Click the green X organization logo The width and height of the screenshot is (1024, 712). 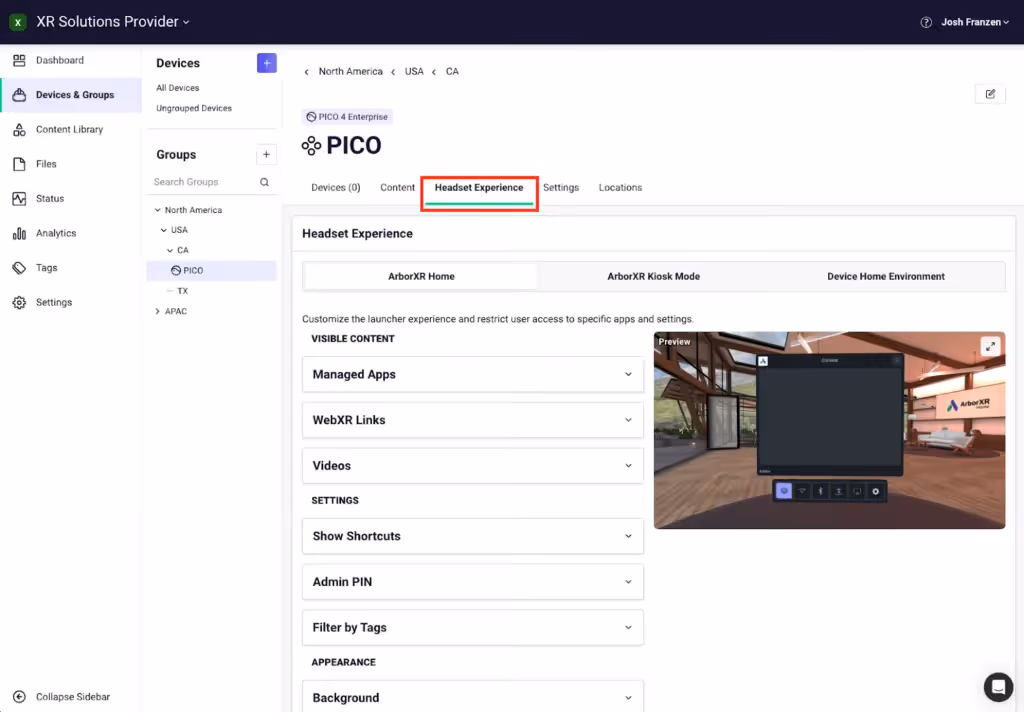pos(18,22)
